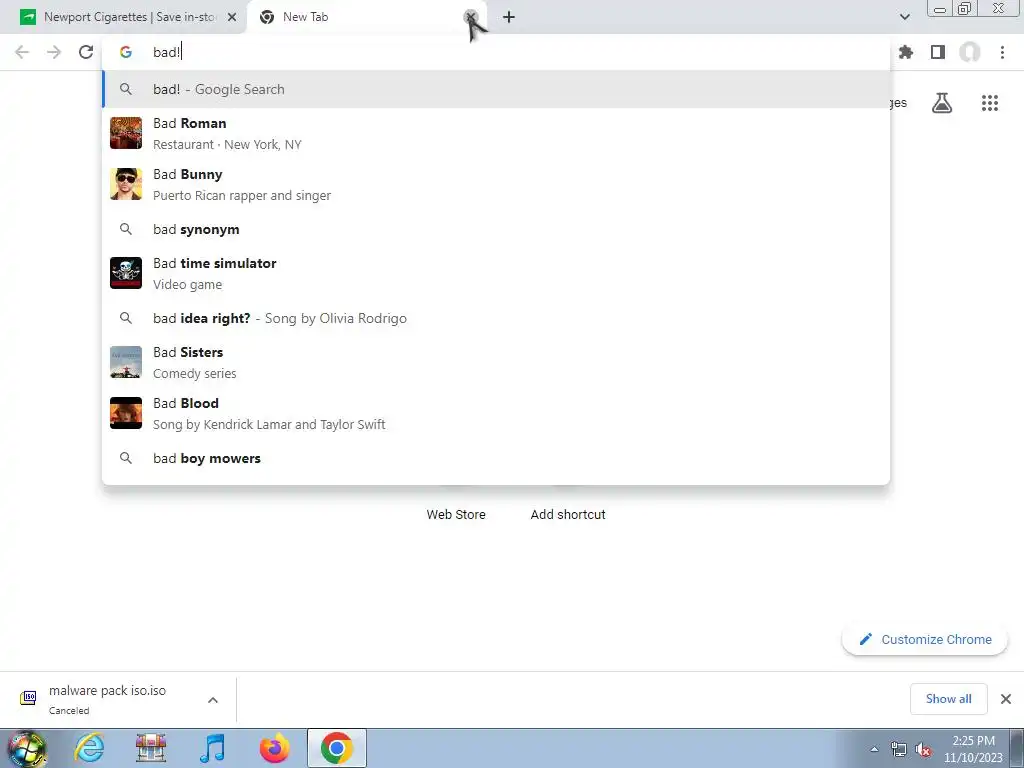Choose the Bad Bunny suggestion
Image resolution: width=1024 pixels, height=768 pixels.
(x=496, y=184)
